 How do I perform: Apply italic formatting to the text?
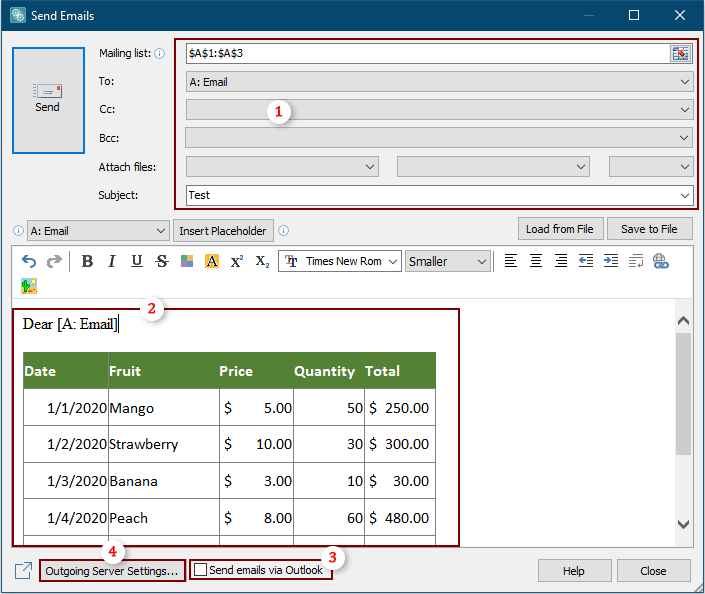[x=112, y=262]
